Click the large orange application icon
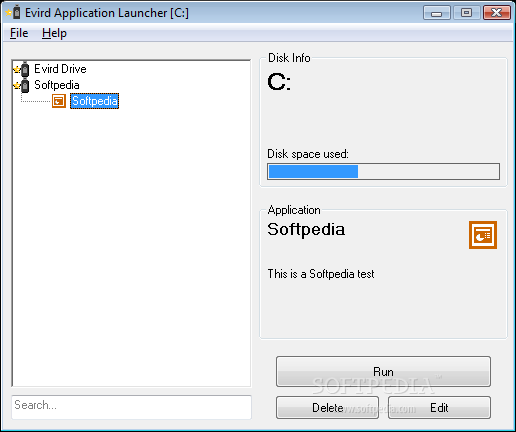The width and height of the screenshot is (516, 432). click(483, 235)
